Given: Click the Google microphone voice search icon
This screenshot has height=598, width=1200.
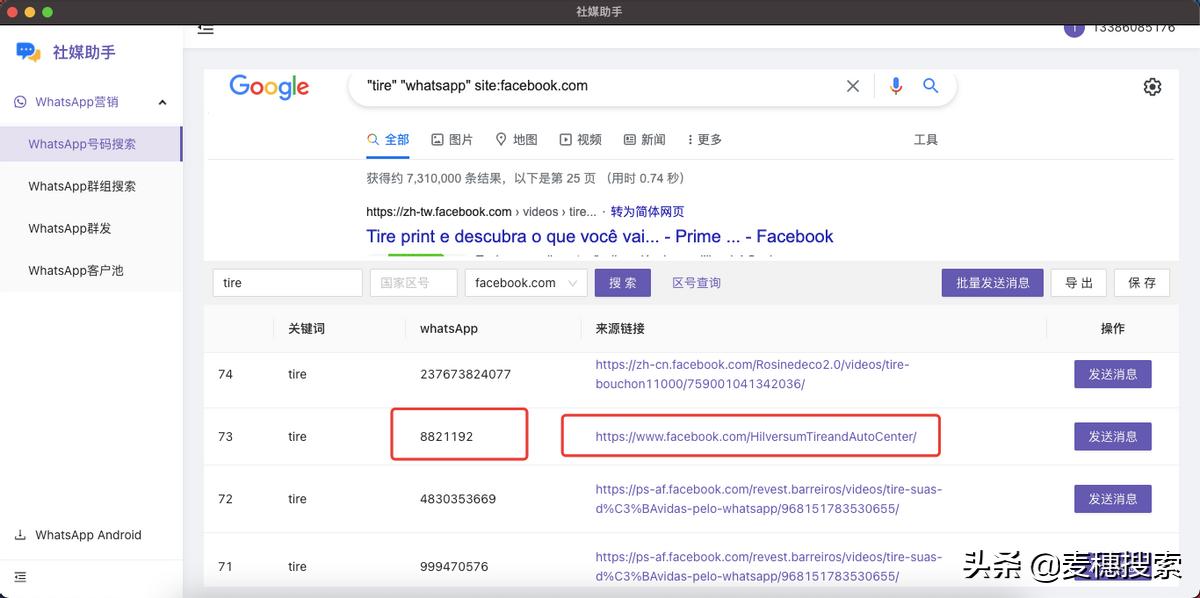Looking at the screenshot, I should coord(896,86).
